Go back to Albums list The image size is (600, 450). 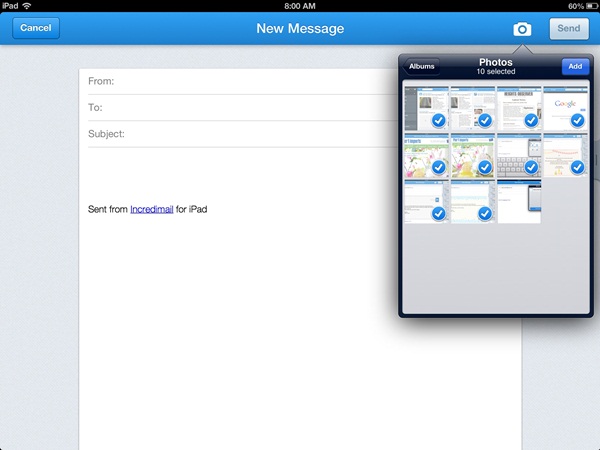click(422, 66)
